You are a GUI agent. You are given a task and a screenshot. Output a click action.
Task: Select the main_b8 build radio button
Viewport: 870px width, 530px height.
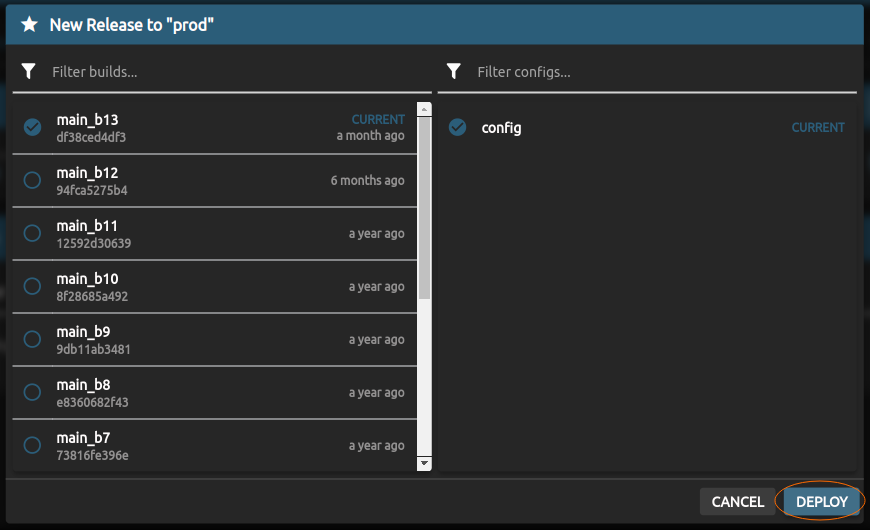pyautogui.click(x=32, y=392)
